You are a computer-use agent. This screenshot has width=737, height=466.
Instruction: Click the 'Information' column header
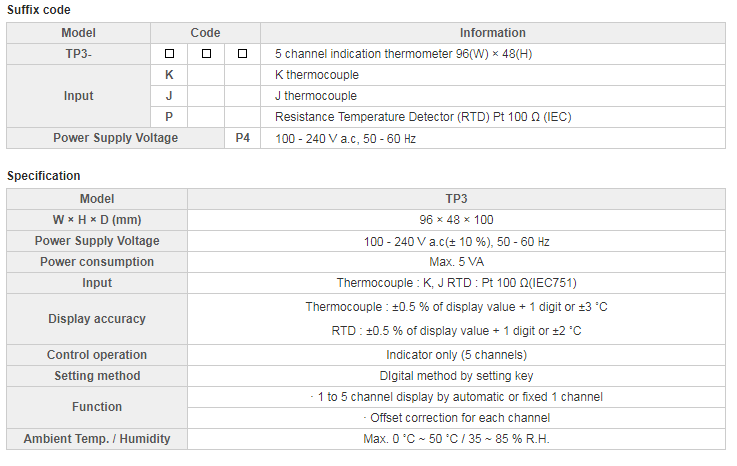tap(492, 33)
